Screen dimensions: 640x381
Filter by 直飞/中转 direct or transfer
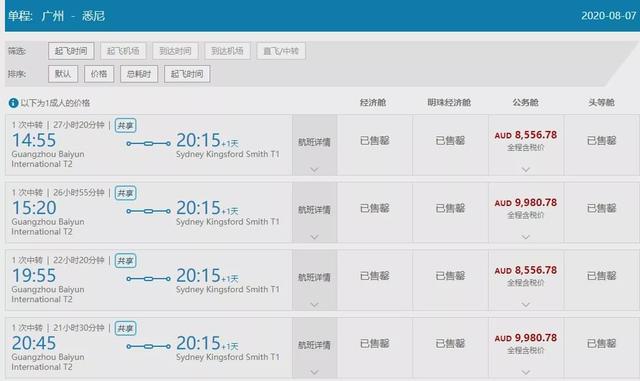281,51
